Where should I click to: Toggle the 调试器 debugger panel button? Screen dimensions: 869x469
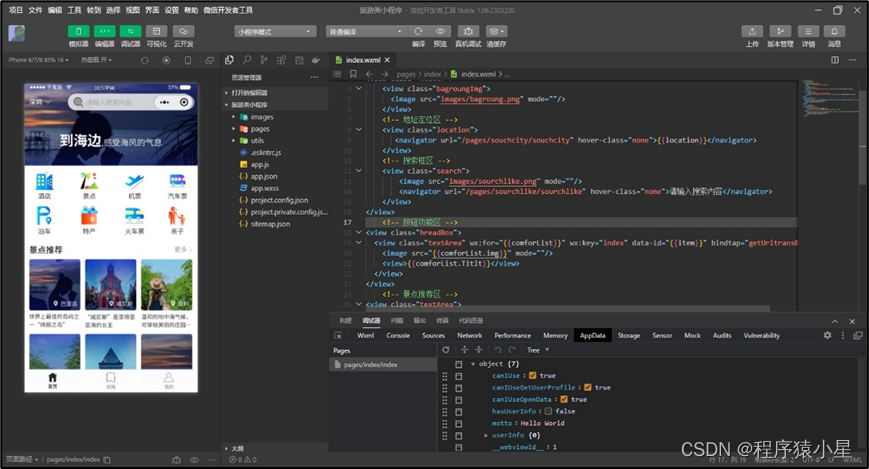130,32
